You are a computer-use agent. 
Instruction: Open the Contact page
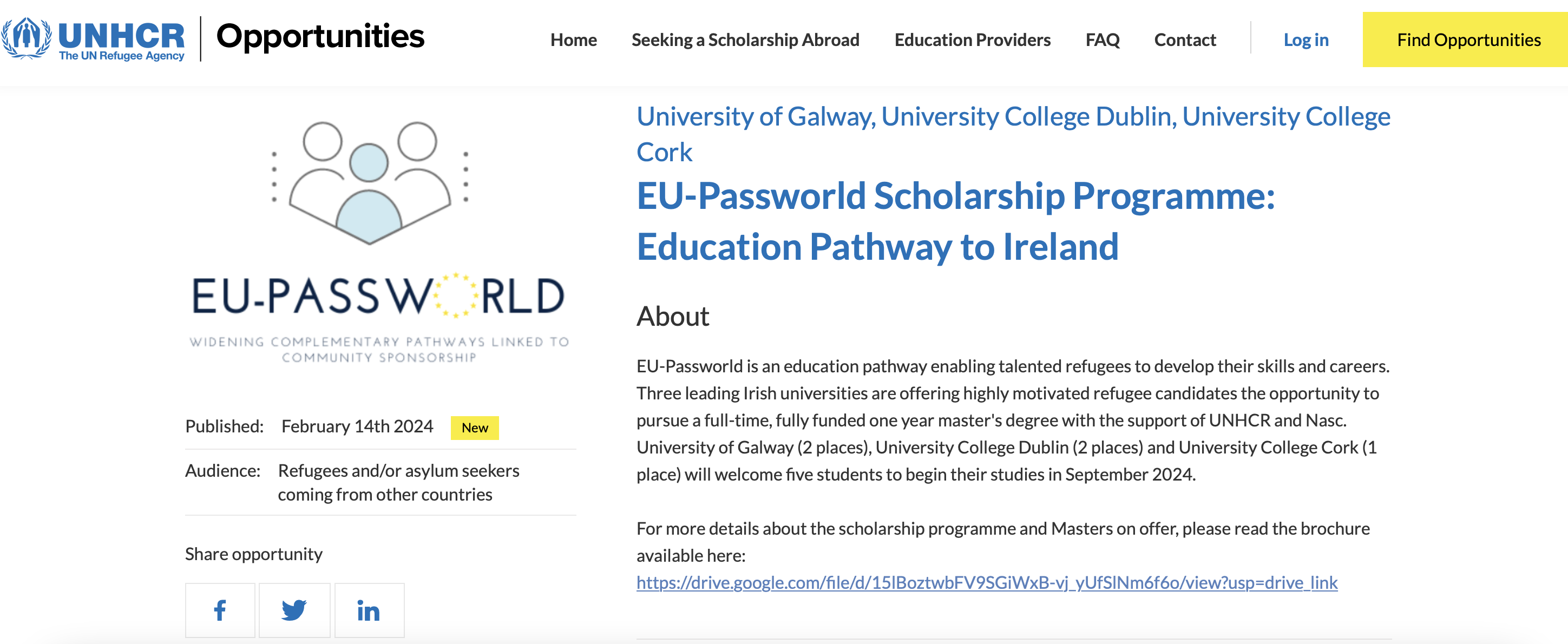click(1184, 40)
